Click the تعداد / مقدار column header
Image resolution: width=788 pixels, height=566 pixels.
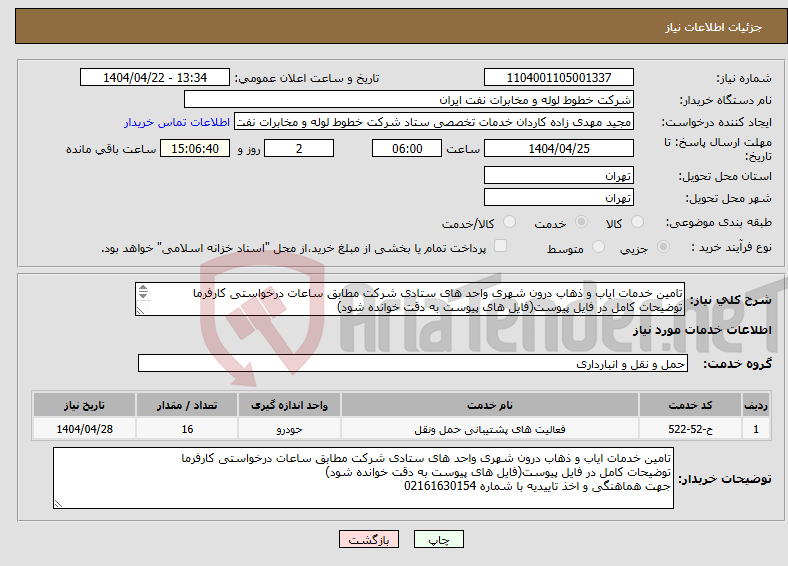tap(187, 405)
